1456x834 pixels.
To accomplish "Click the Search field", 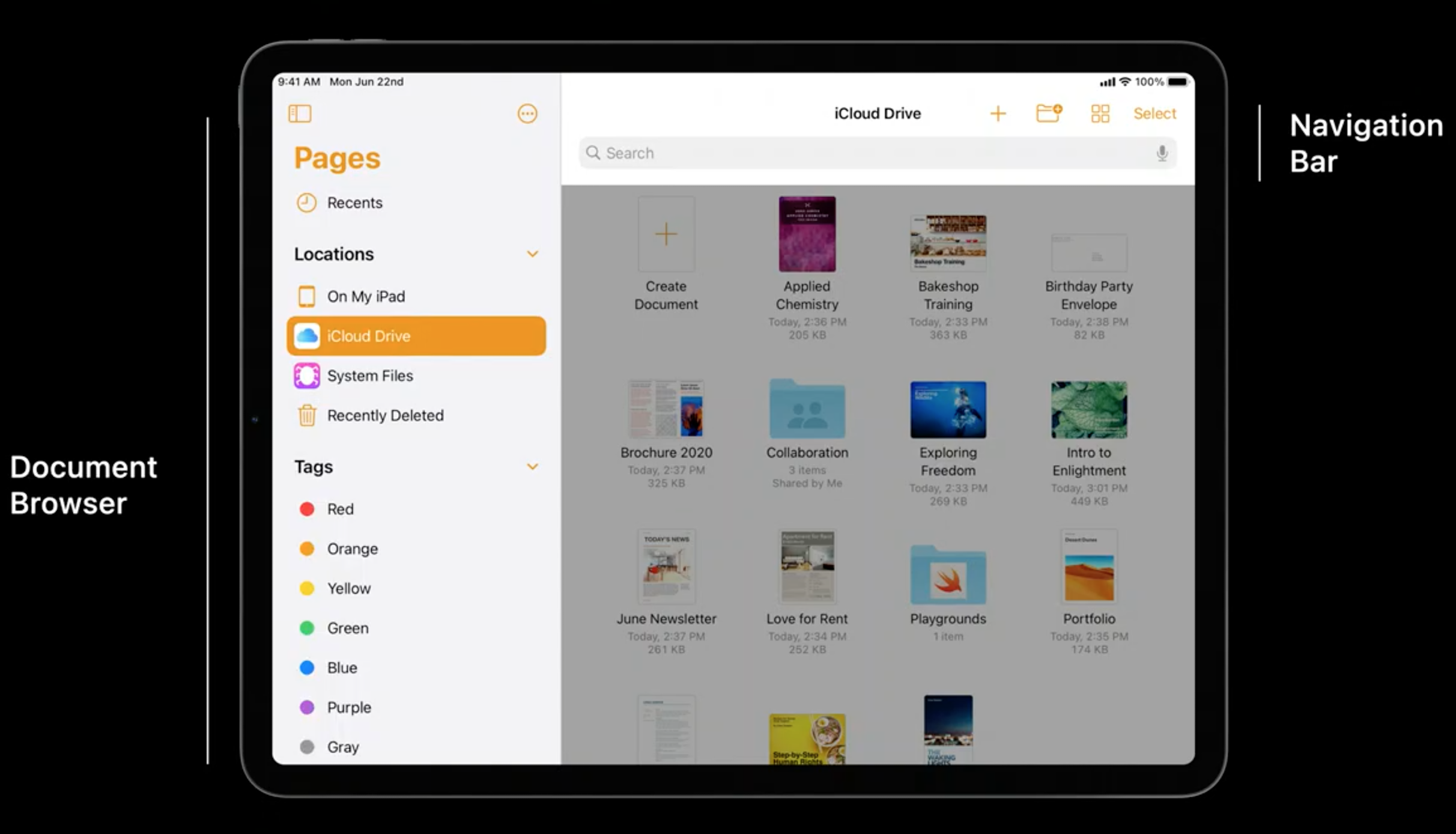I will coord(877,153).
